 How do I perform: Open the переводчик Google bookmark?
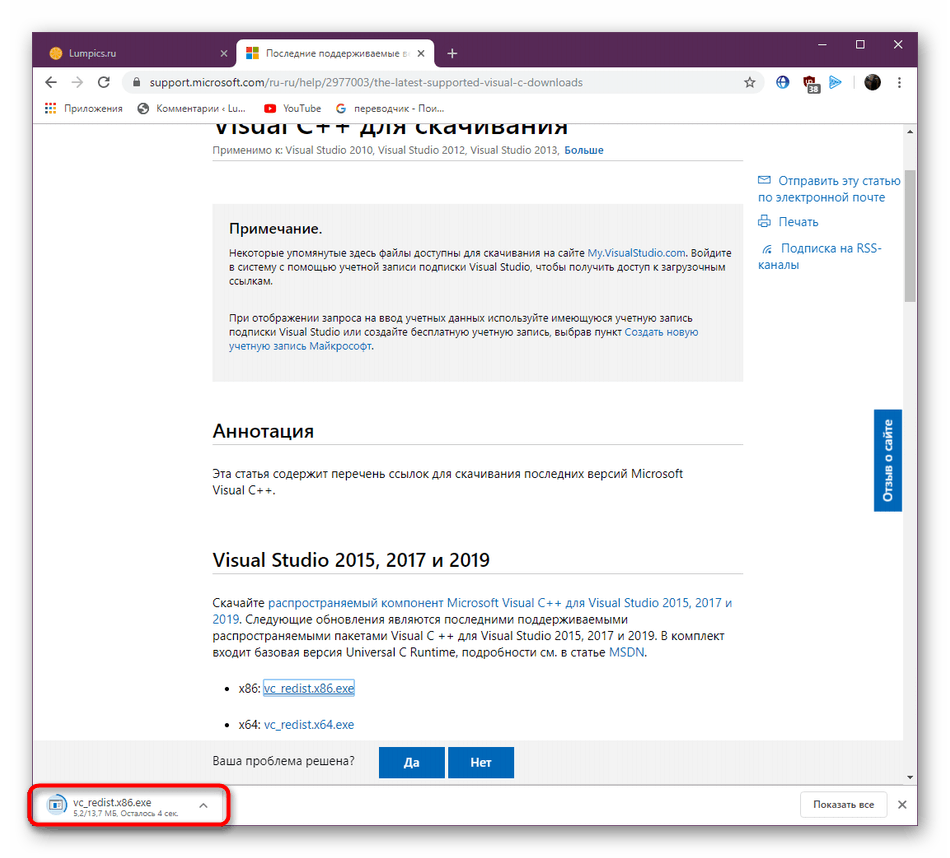click(x=390, y=108)
